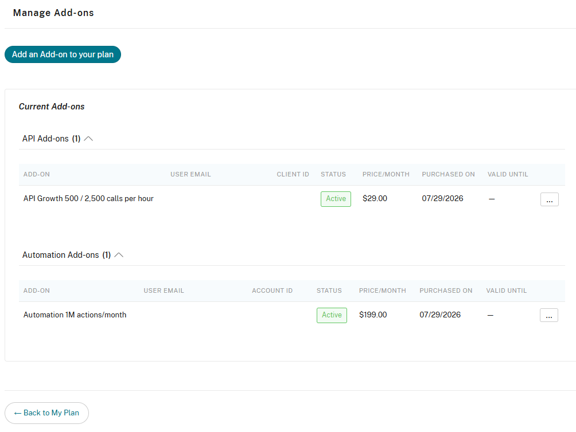Collapse the Automation Add-ons section chevron

coord(119,255)
